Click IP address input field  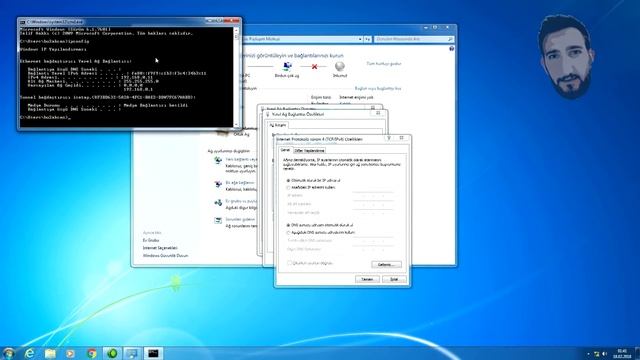(x=373, y=196)
